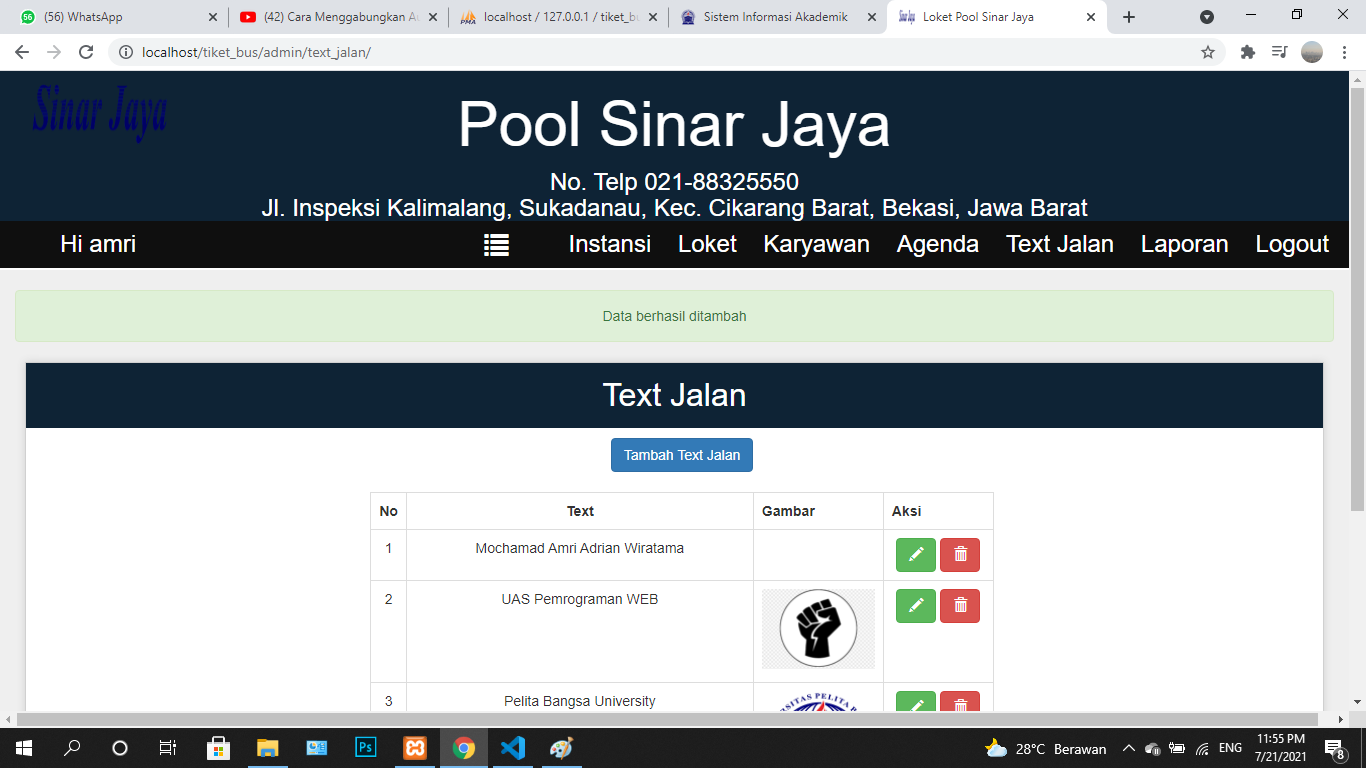
Task: Edit the Pelita Bangsa University text entry
Action: pyautogui.click(x=915, y=705)
